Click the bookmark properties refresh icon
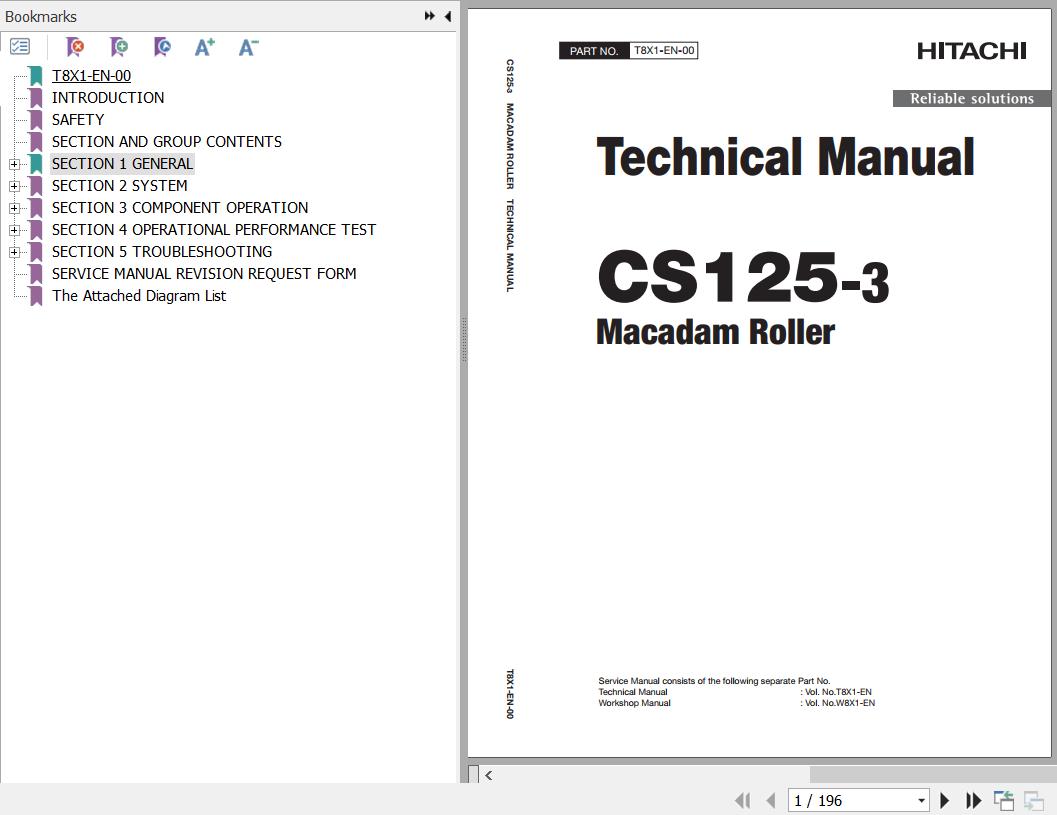The image size is (1057, 815). 162,47
